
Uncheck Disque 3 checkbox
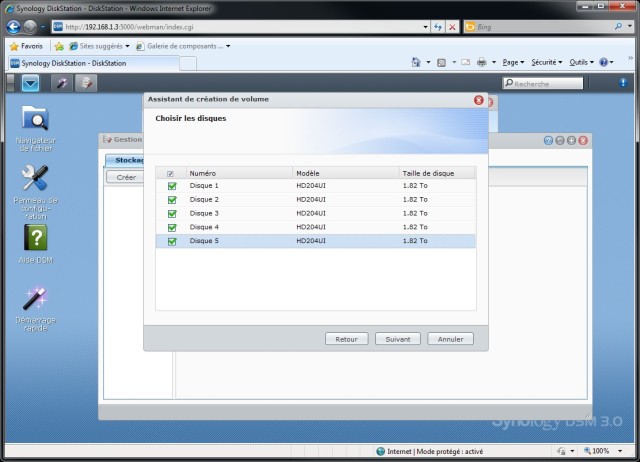click(x=172, y=214)
